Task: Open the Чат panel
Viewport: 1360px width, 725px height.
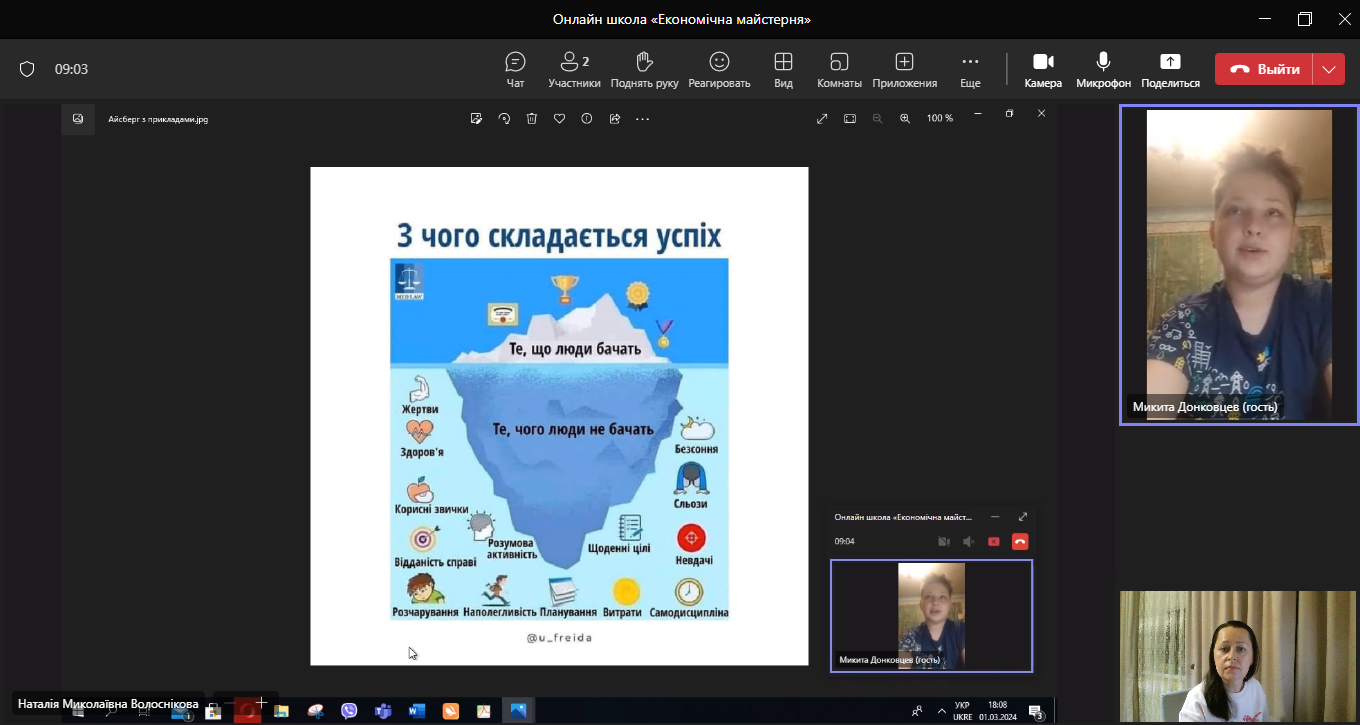Action: [x=515, y=70]
